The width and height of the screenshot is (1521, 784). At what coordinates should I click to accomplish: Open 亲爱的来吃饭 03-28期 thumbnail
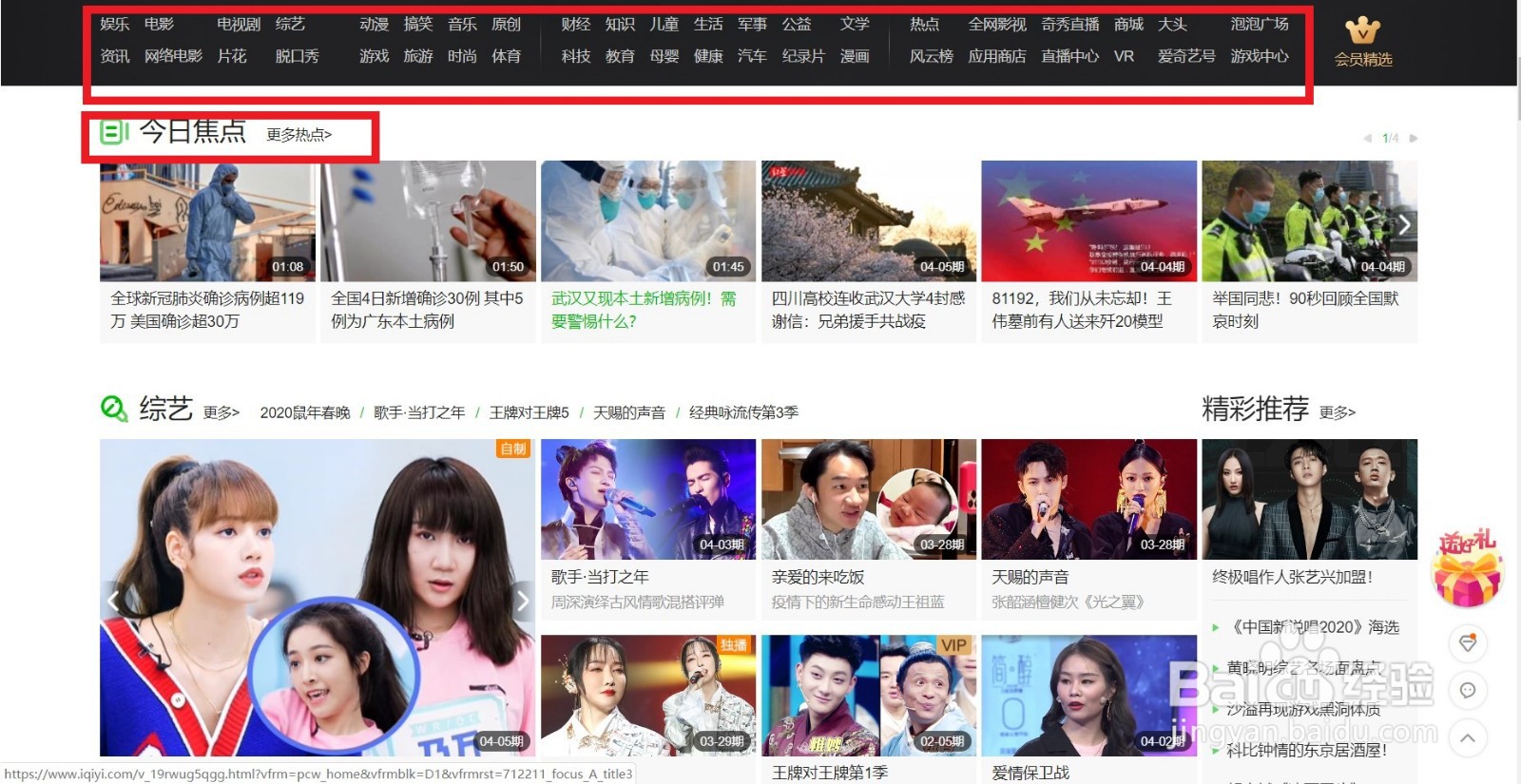(x=869, y=499)
